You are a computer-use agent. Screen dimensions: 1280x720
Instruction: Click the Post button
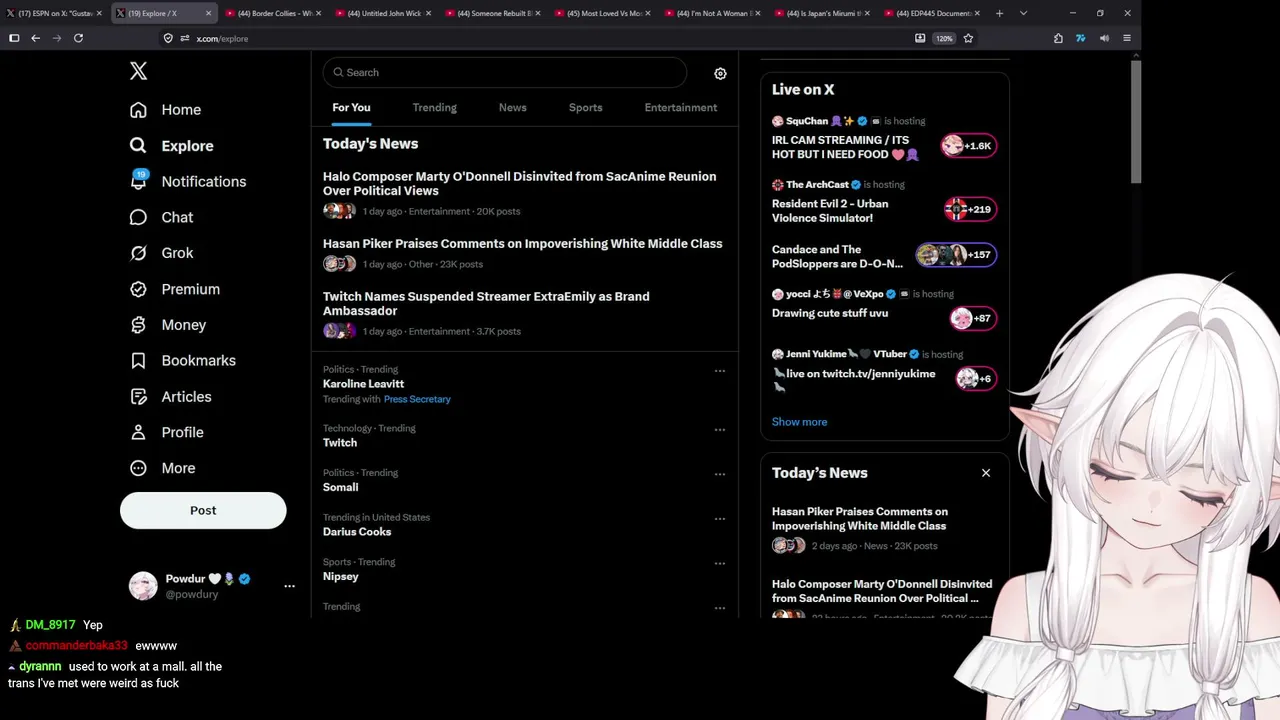[203, 510]
